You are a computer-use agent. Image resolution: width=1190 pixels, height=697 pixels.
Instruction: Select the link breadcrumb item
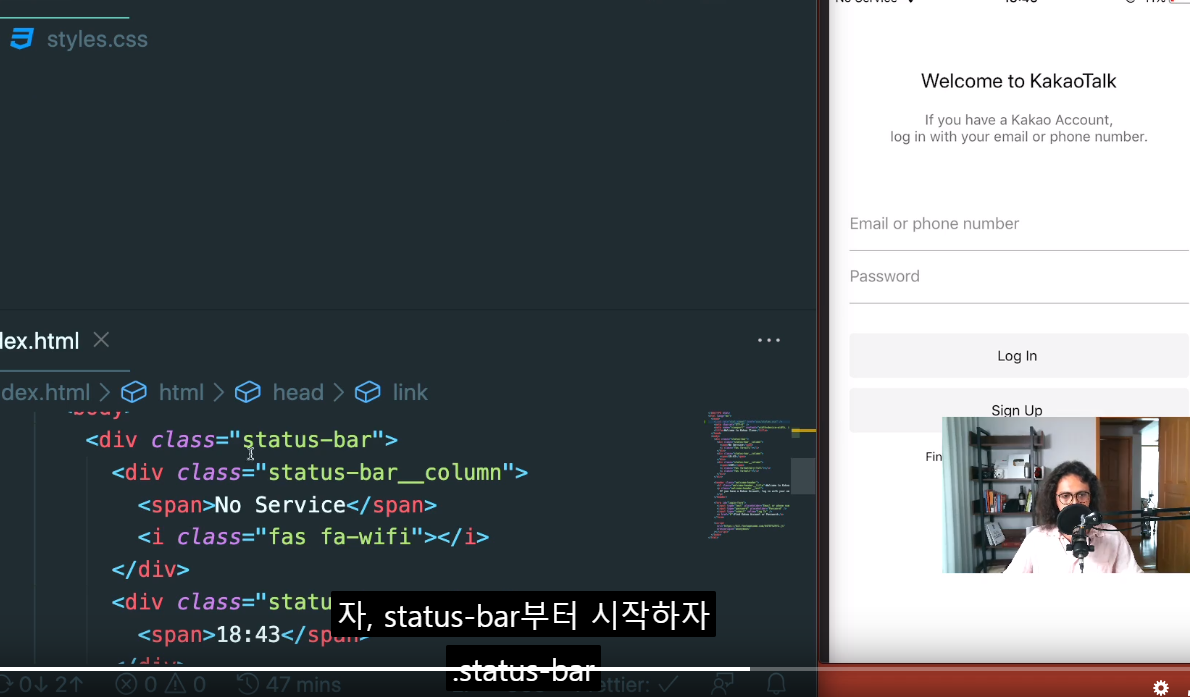[x=410, y=392]
